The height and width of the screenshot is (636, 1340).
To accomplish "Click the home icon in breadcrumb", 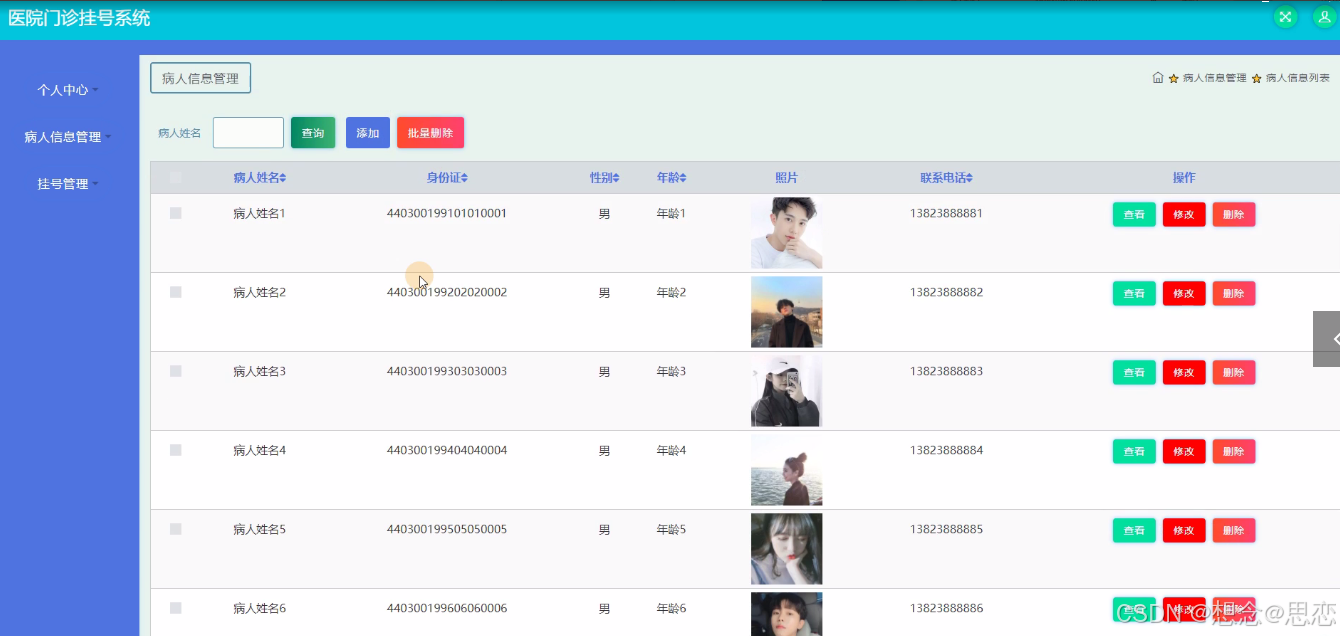I will pyautogui.click(x=1158, y=77).
